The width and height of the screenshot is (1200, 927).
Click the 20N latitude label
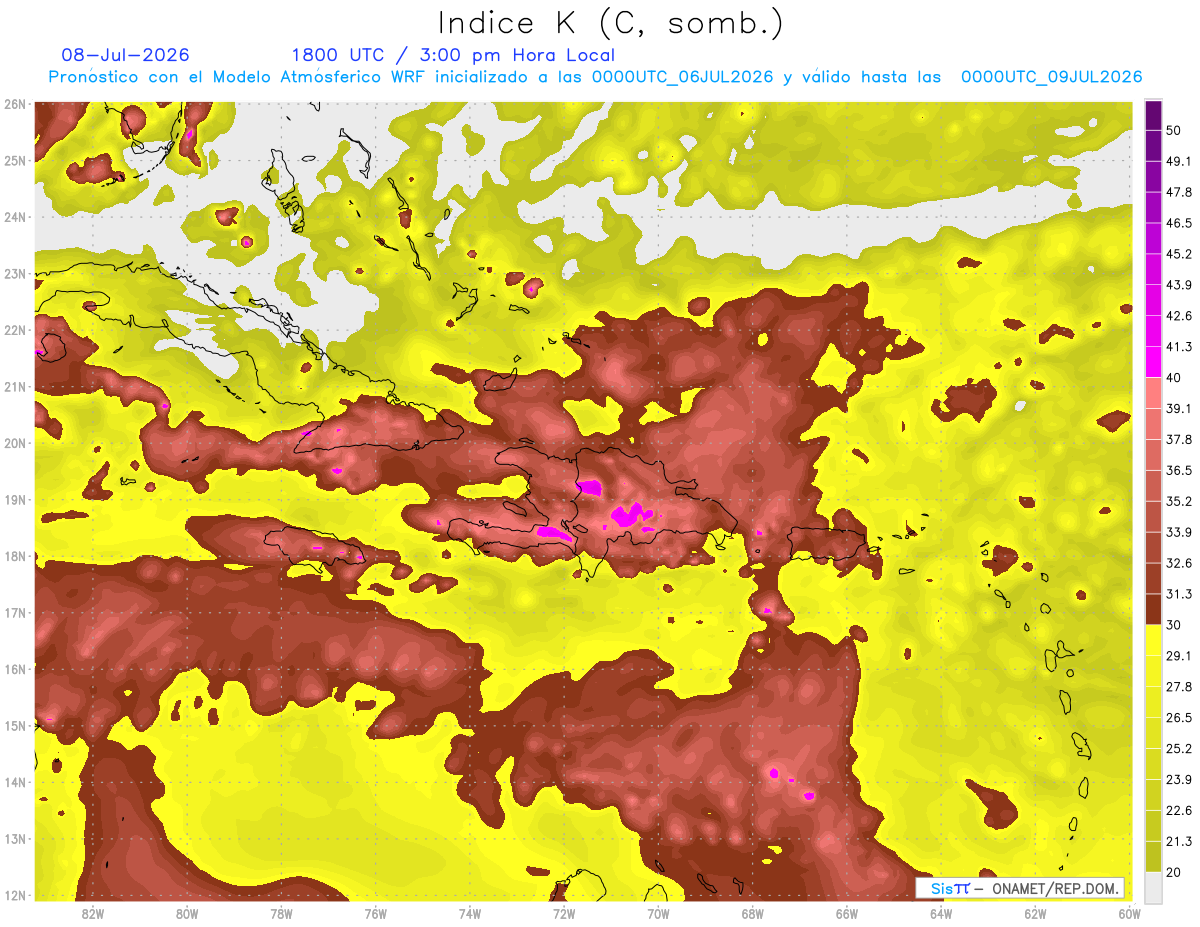pos(15,443)
